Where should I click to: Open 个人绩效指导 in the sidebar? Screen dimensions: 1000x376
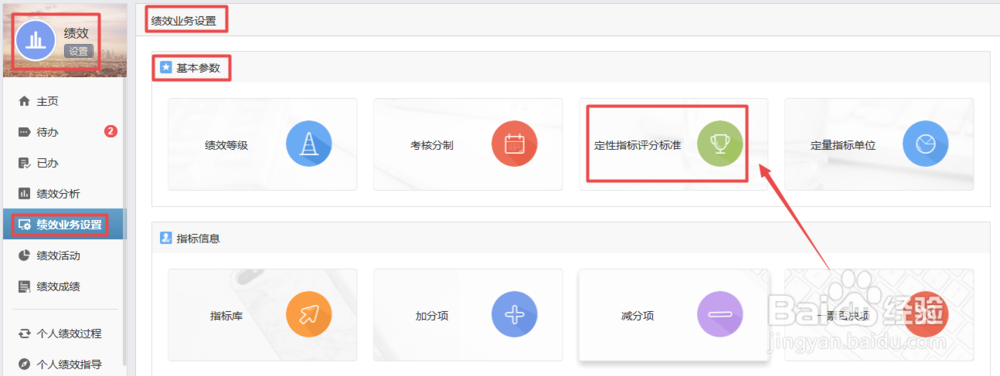69,365
